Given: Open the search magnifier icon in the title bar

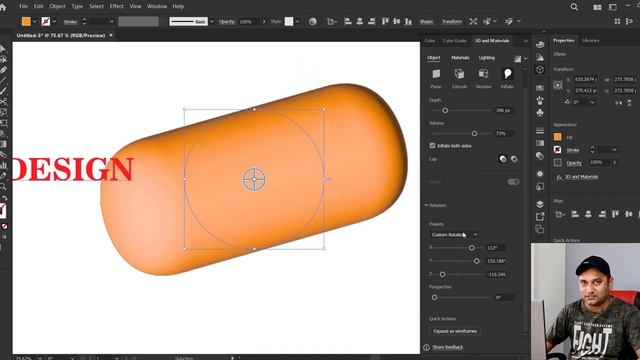Looking at the screenshot, I should (574, 7).
